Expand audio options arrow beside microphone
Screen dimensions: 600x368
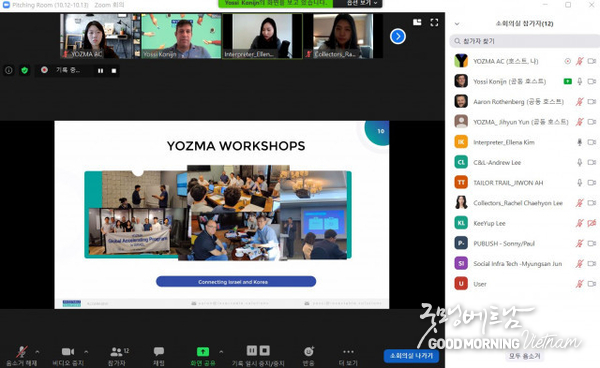(x=37, y=351)
